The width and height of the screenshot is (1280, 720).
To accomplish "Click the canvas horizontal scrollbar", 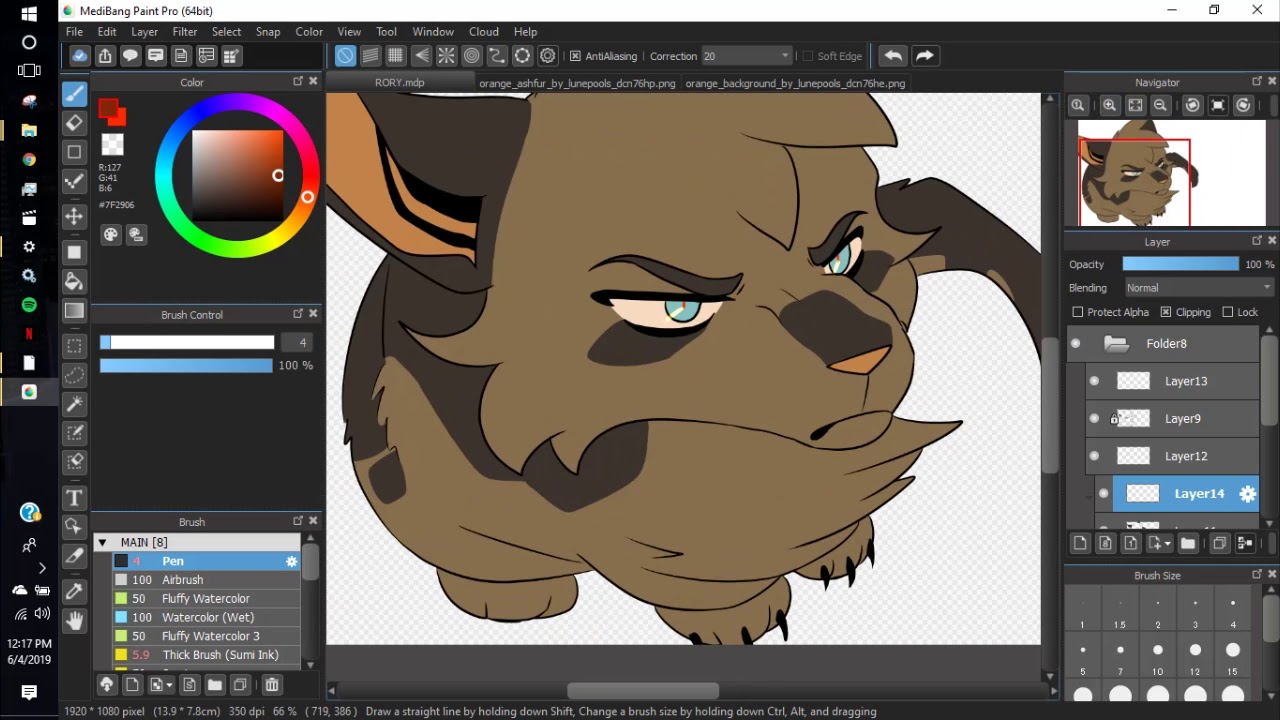I will (x=643, y=691).
